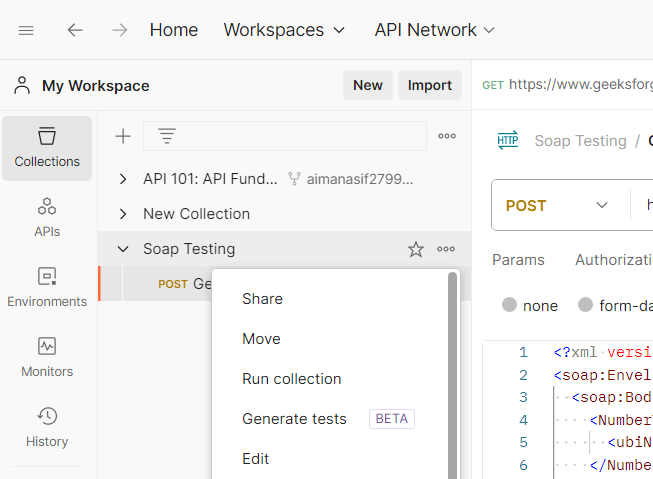Open Collections in the sidebar
The image size is (653, 479).
point(47,148)
